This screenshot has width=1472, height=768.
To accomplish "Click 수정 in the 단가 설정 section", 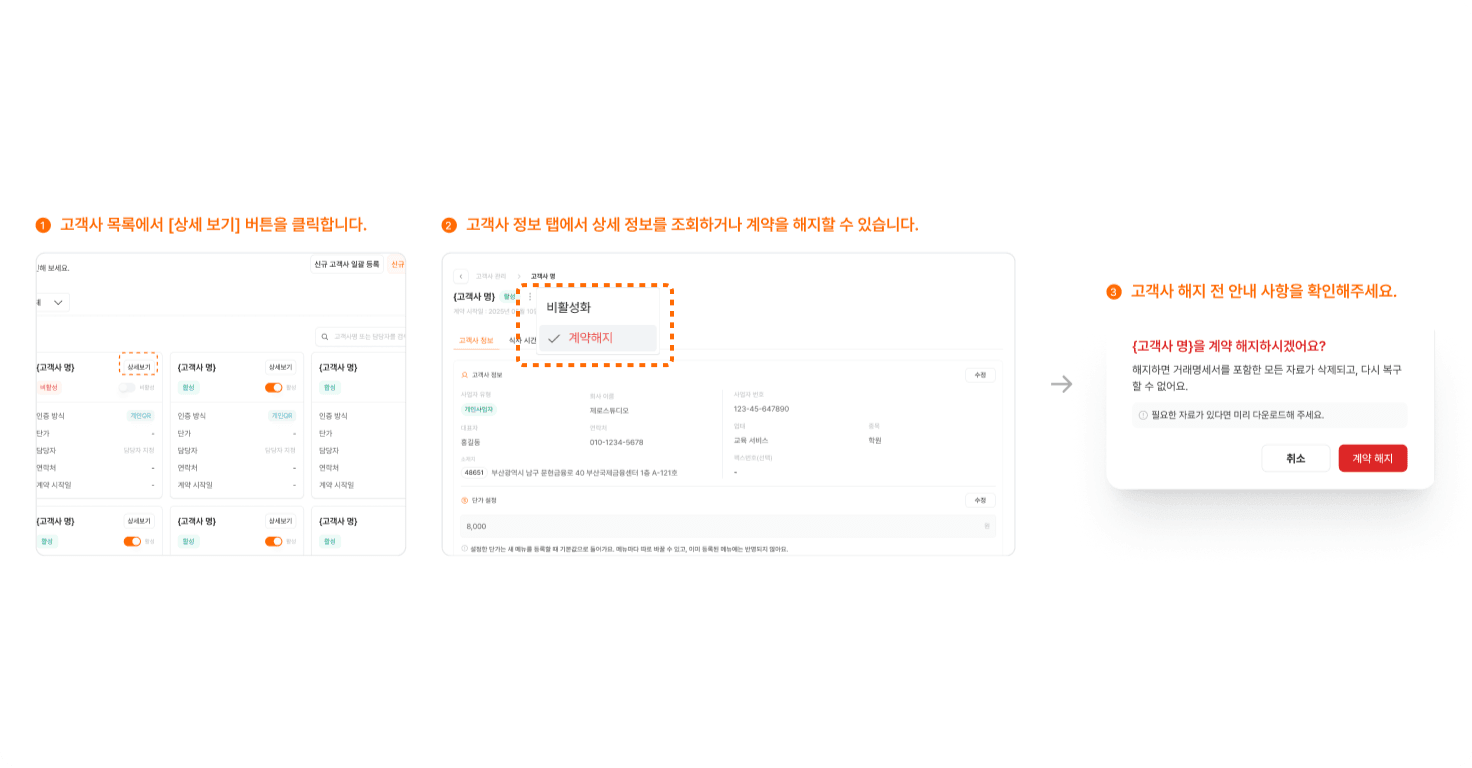I will [x=980, y=500].
